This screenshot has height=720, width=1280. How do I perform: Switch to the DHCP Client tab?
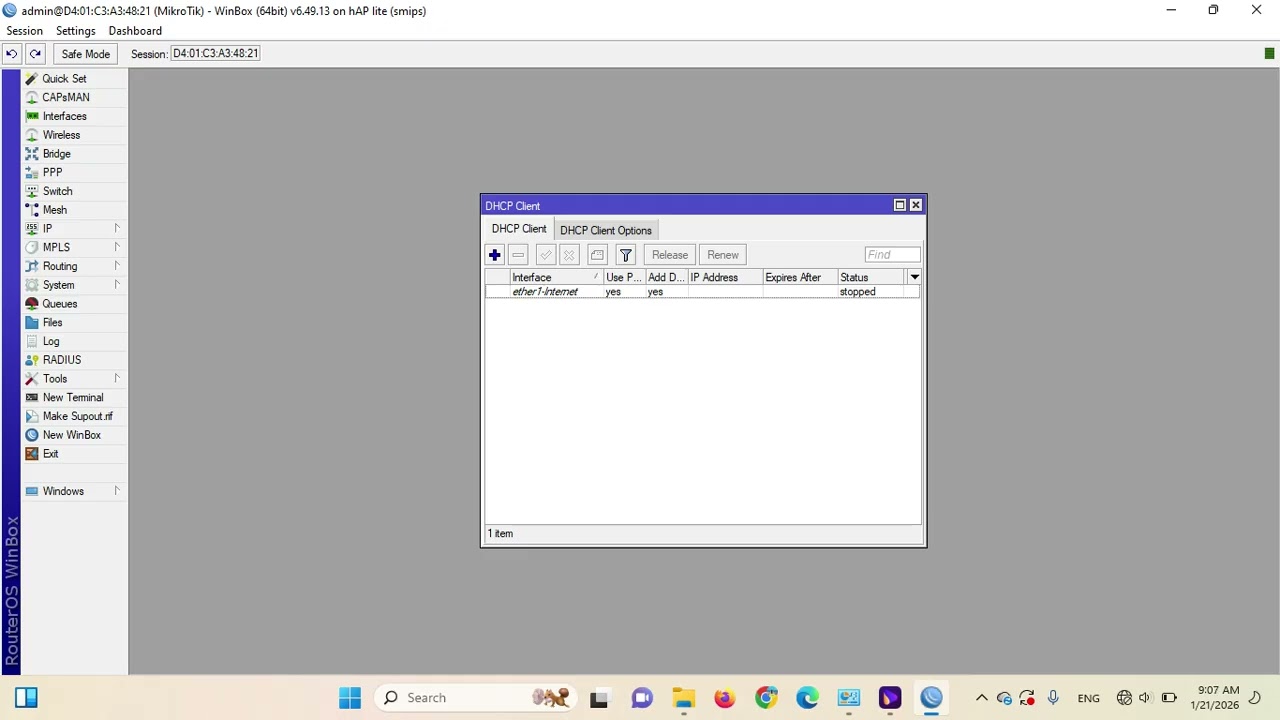(519, 229)
